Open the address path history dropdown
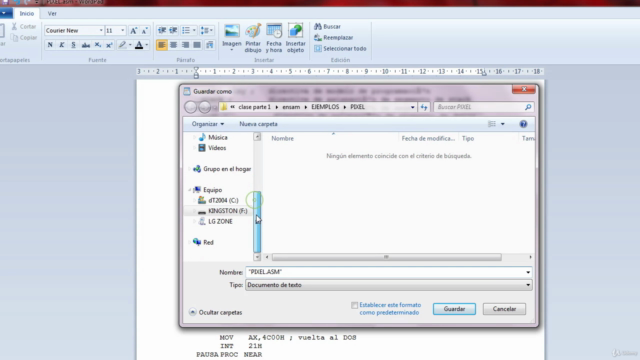The height and width of the screenshot is (360, 640). pyautogui.click(x=413, y=107)
